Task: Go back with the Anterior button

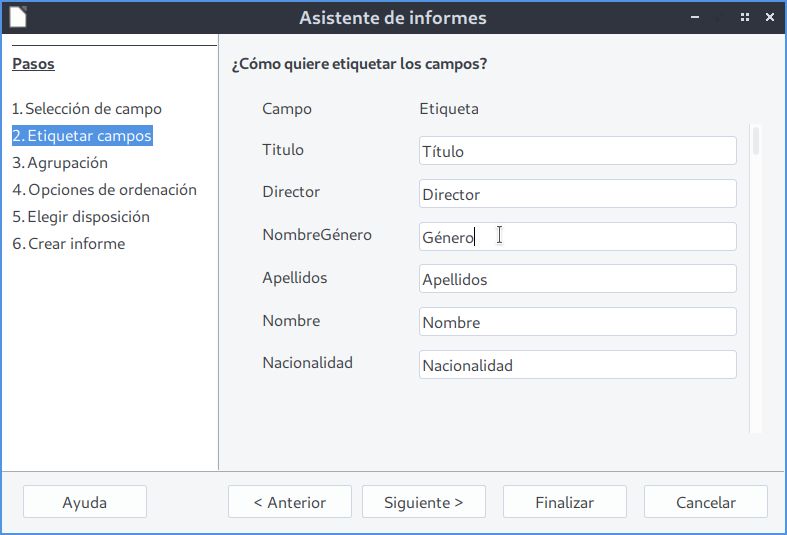Action: coord(290,502)
